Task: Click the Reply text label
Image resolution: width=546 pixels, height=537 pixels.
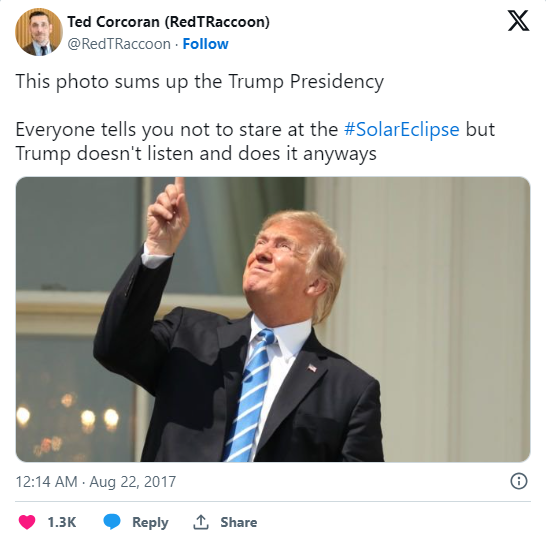Action: coord(150,522)
